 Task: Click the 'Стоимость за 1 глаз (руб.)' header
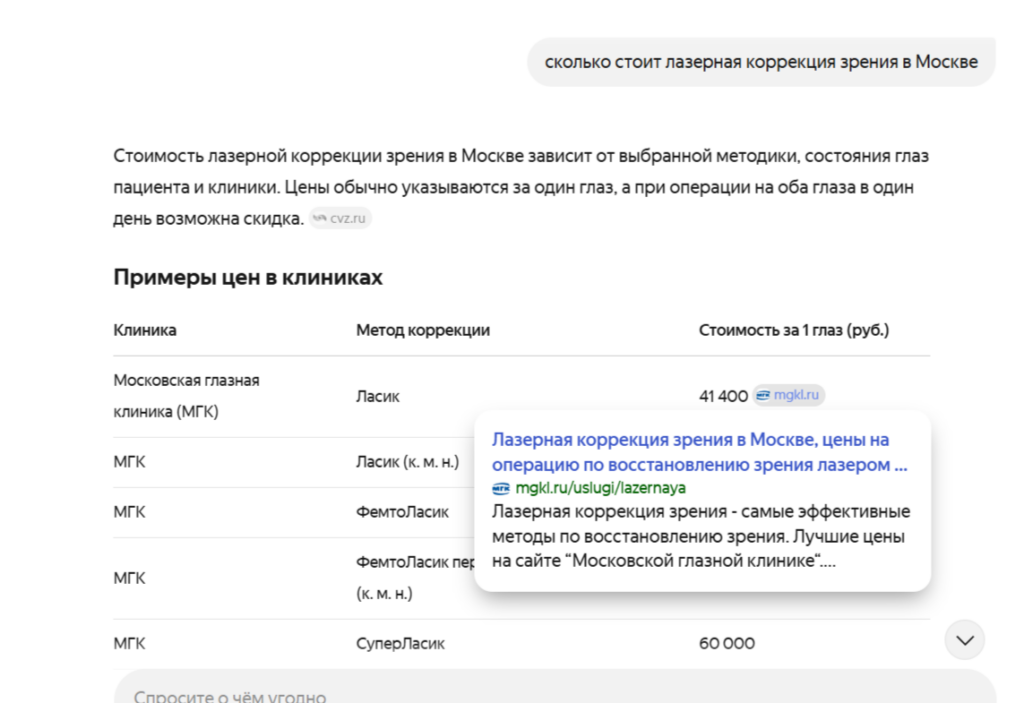(793, 330)
